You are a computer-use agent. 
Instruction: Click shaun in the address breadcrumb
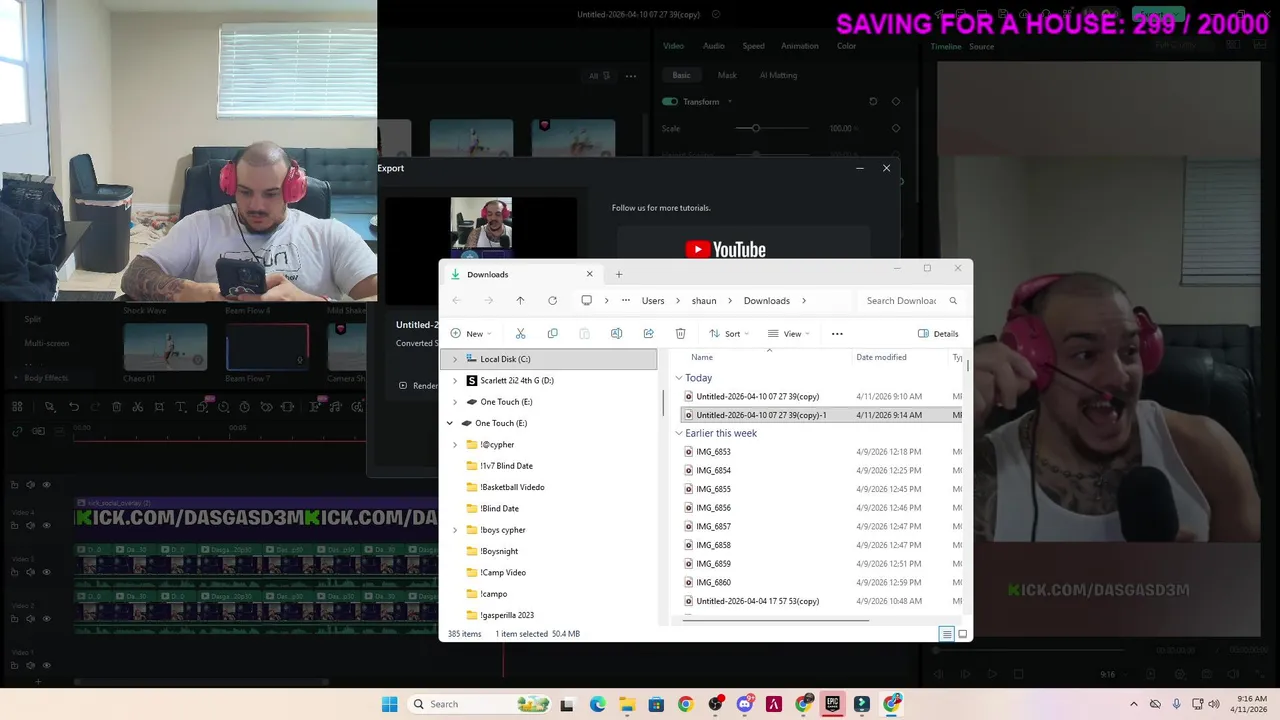click(x=704, y=301)
